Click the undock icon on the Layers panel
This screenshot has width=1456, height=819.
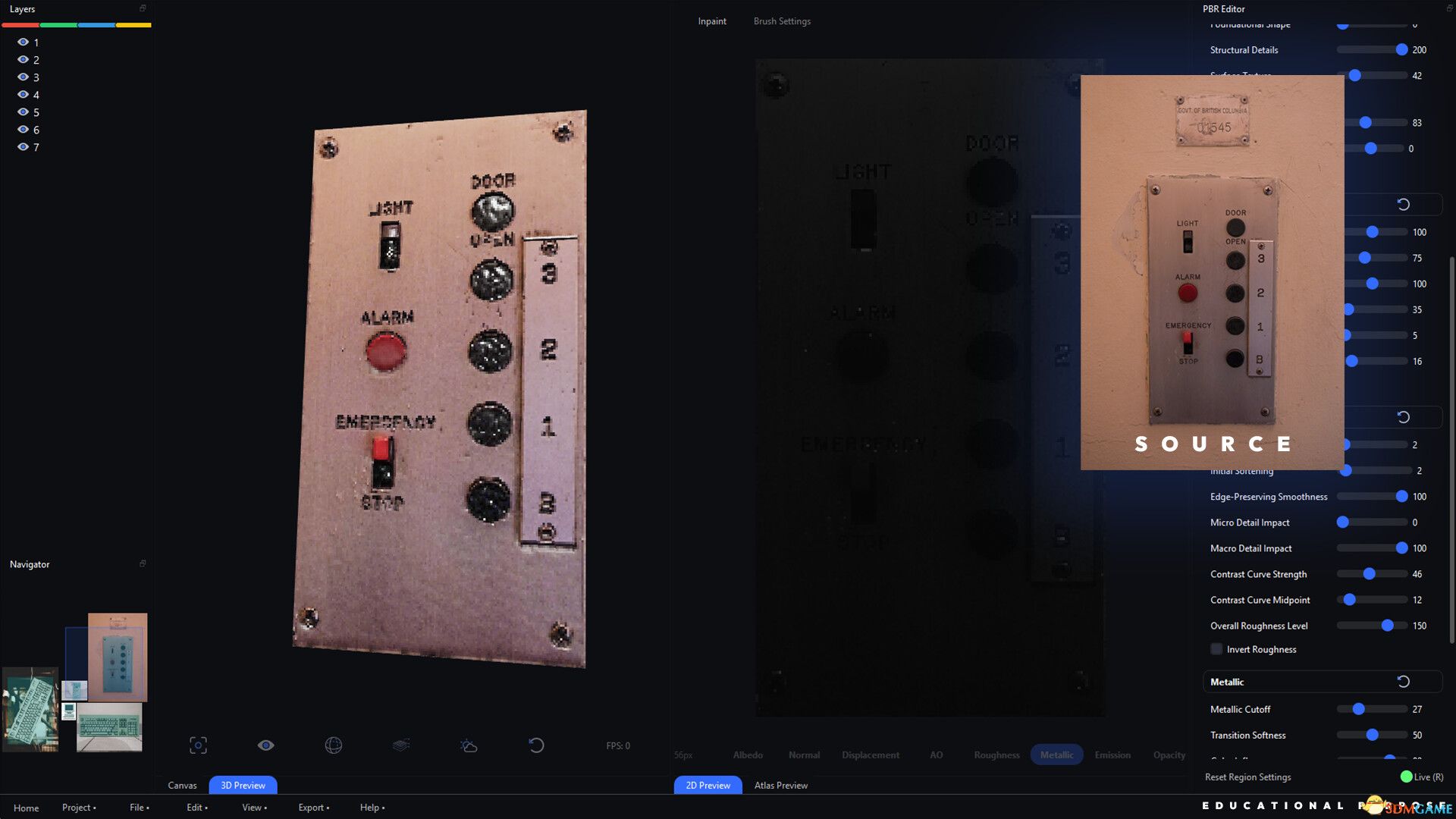tap(142, 9)
